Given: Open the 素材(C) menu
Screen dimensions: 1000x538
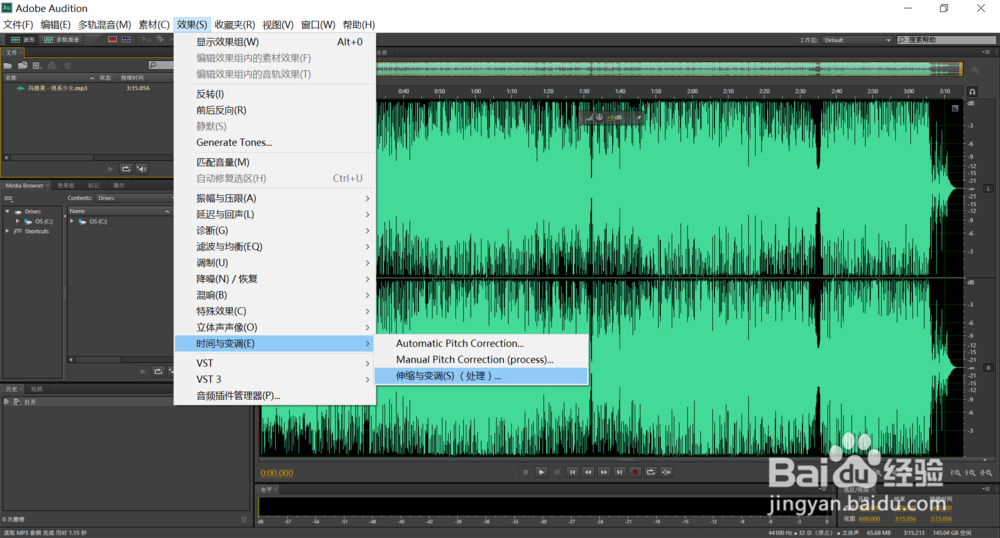Looking at the screenshot, I should [x=154, y=25].
